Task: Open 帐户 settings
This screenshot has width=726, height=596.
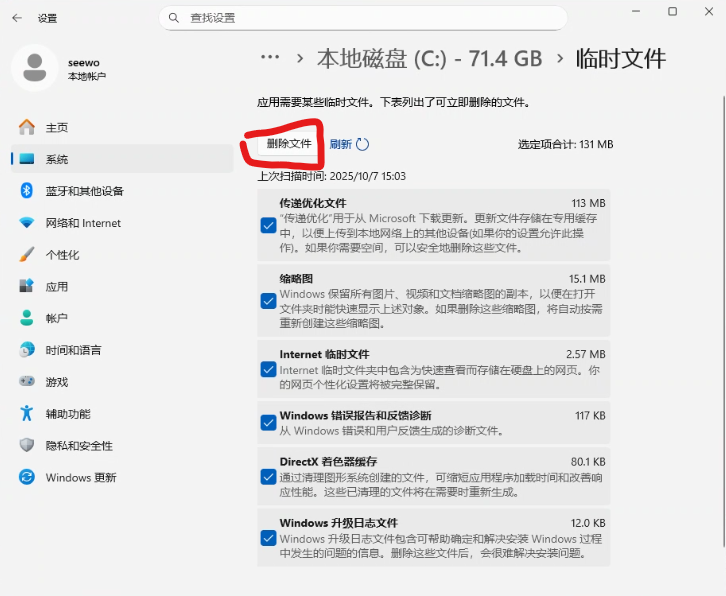Action: pos(122,318)
